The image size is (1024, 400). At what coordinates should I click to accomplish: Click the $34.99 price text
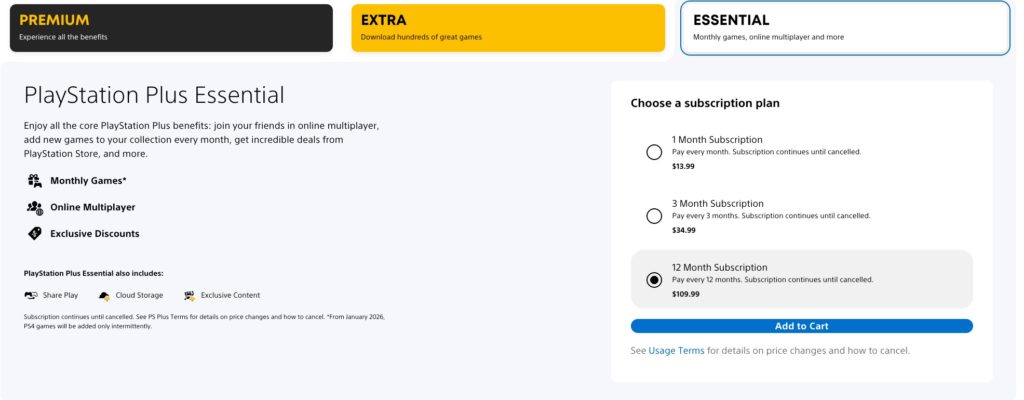pyautogui.click(x=684, y=230)
